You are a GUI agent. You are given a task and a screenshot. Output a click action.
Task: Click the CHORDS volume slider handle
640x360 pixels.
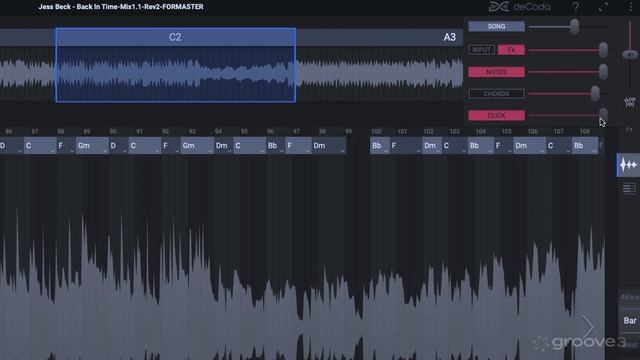coord(595,94)
